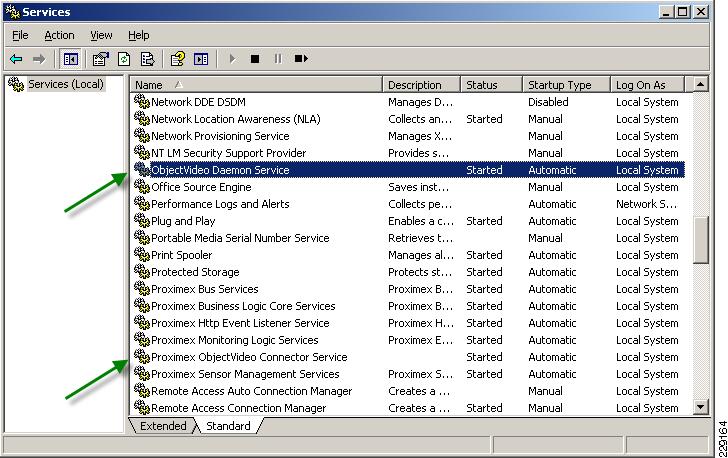
Task: Click the Export List toolbar icon
Action: [147, 59]
